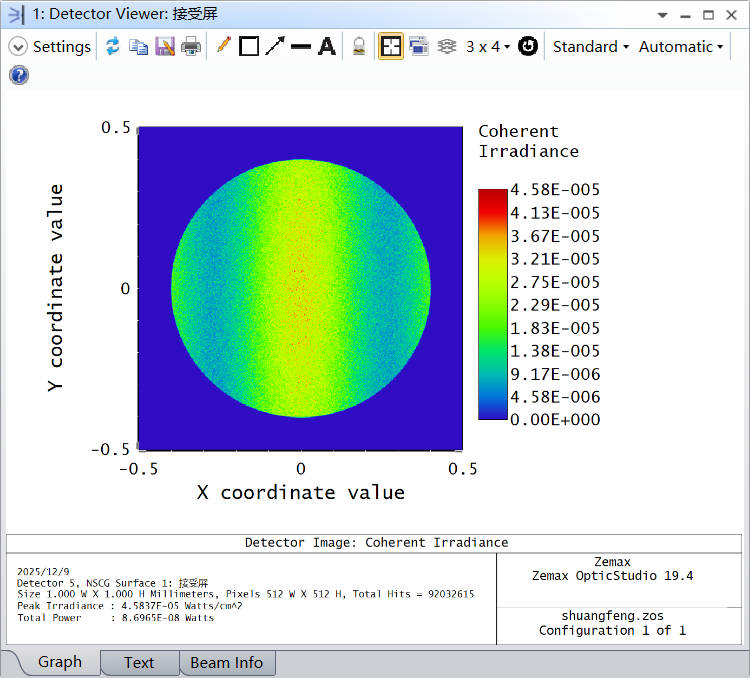The width and height of the screenshot is (750, 678).
Task: Click the Configuration 1 of 1 text
Action: [612, 631]
